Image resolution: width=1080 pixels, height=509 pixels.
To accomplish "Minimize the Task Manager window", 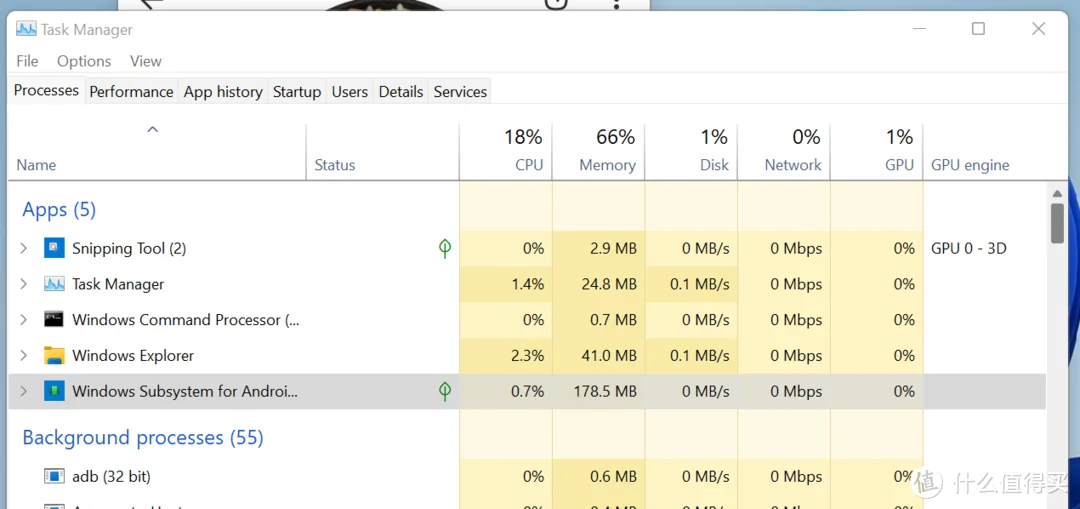I will click(920, 29).
